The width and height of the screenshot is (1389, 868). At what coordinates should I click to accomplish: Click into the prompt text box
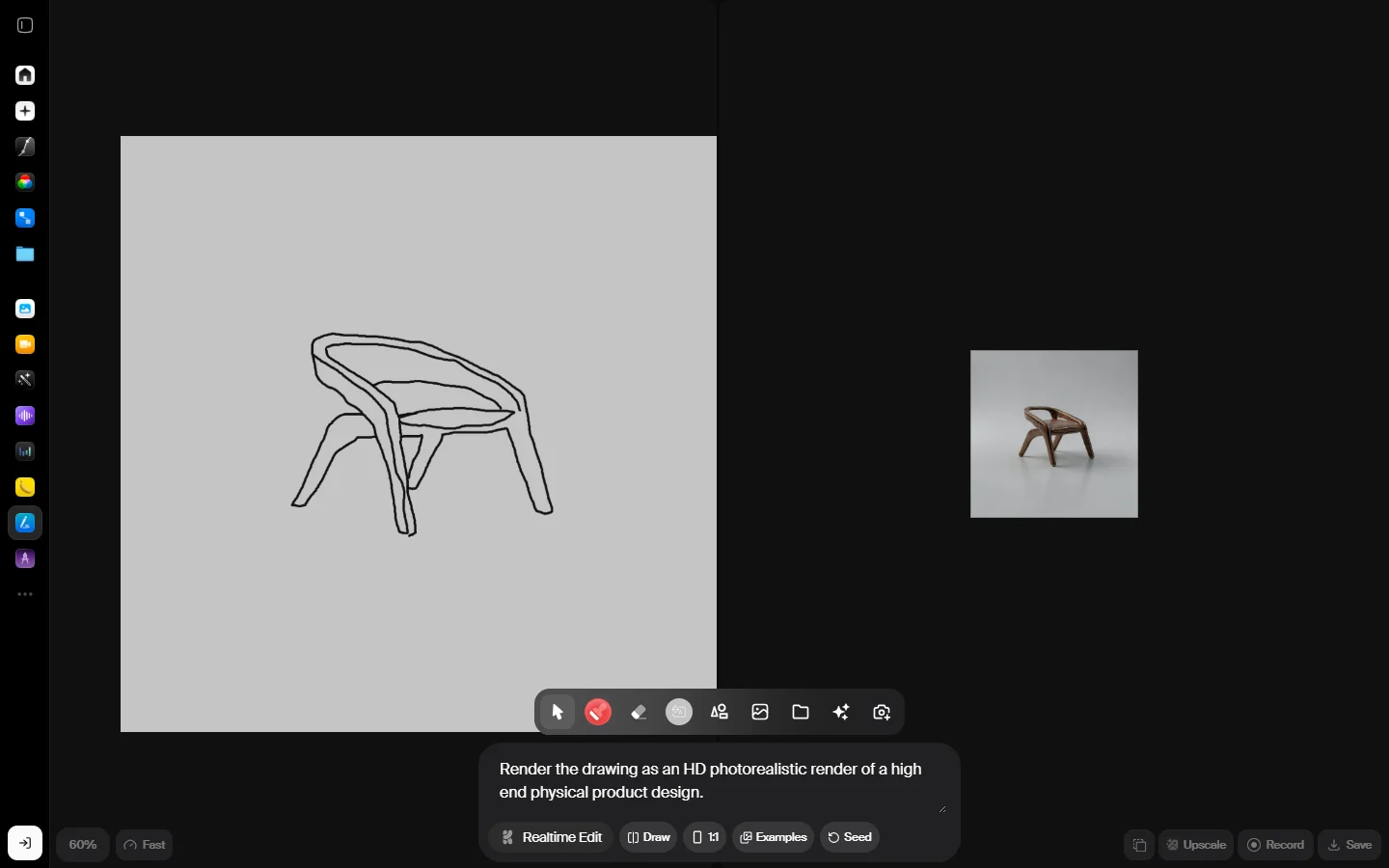tap(719, 781)
